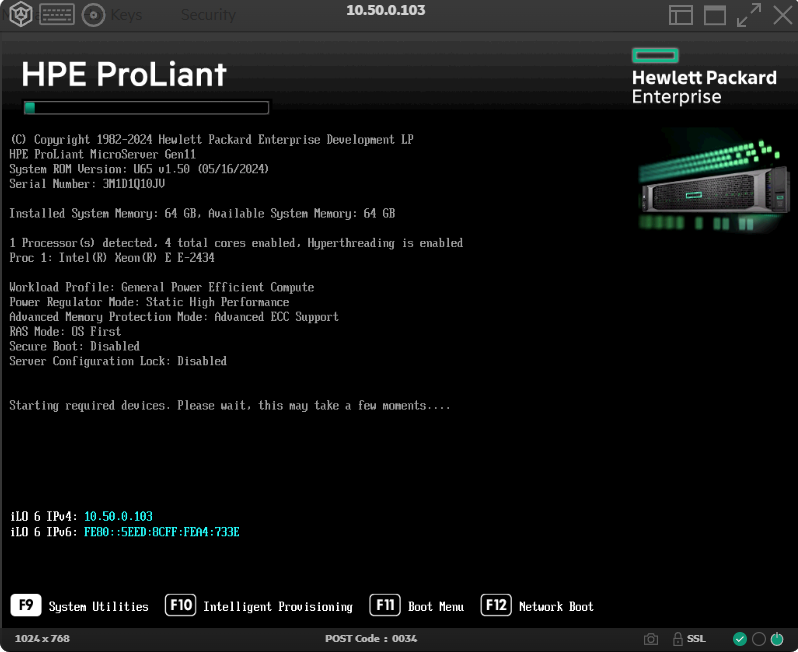Click the F12 key box
The width and height of the screenshot is (798, 652).
pos(496,605)
